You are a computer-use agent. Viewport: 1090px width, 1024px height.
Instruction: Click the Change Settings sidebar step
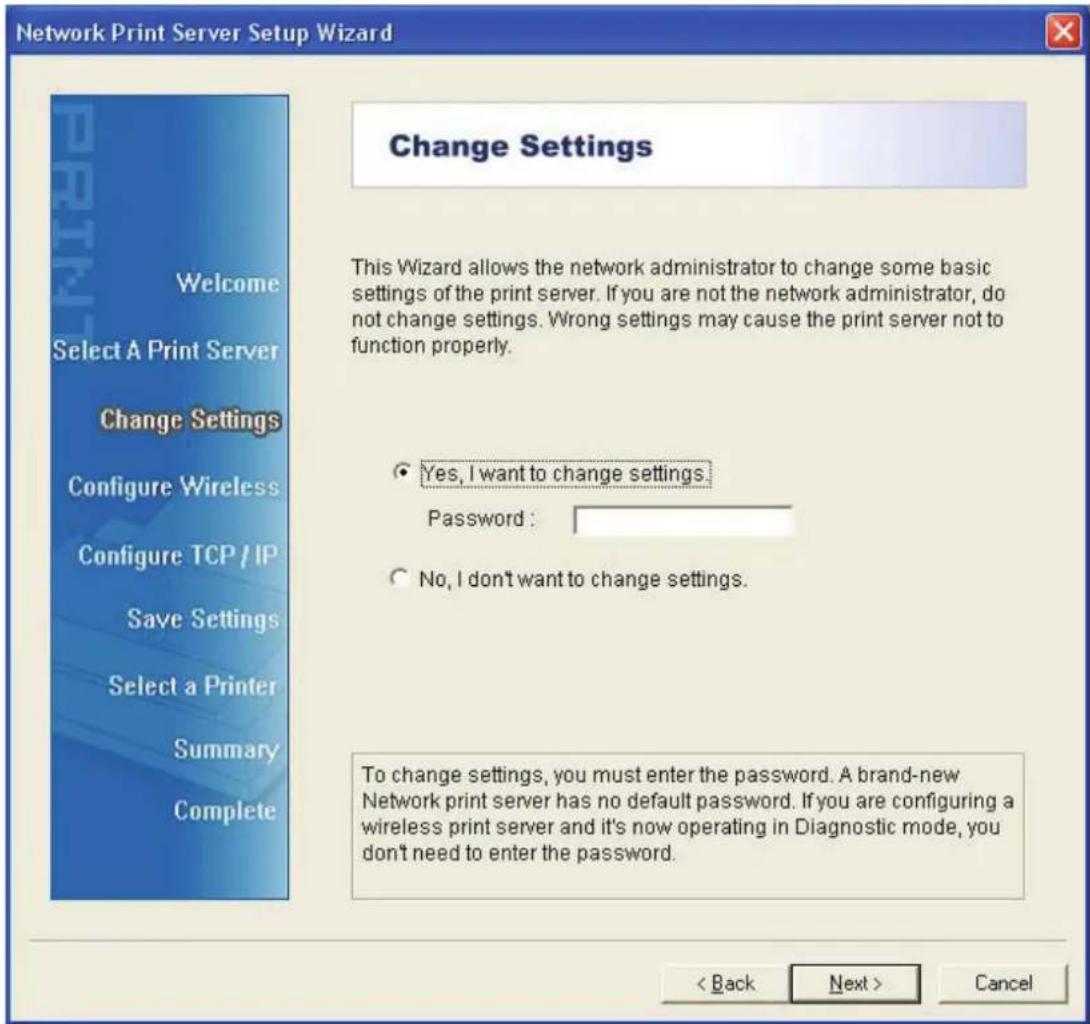click(190, 420)
